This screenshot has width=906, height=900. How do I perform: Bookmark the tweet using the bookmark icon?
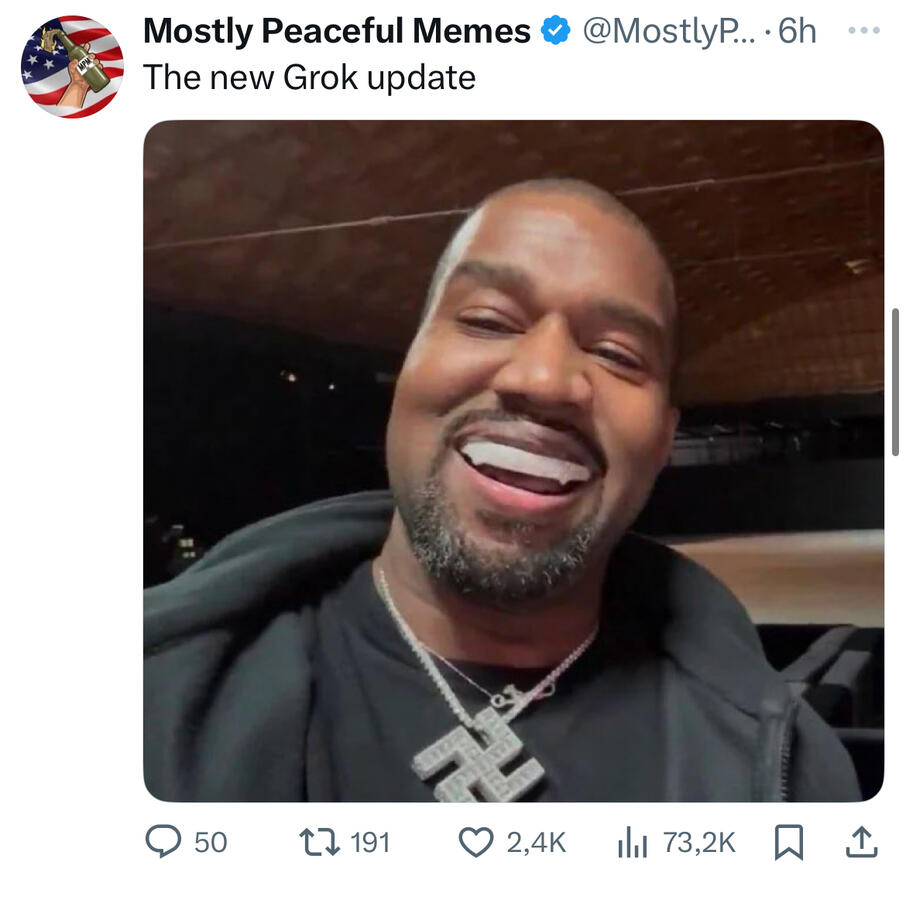click(x=789, y=843)
